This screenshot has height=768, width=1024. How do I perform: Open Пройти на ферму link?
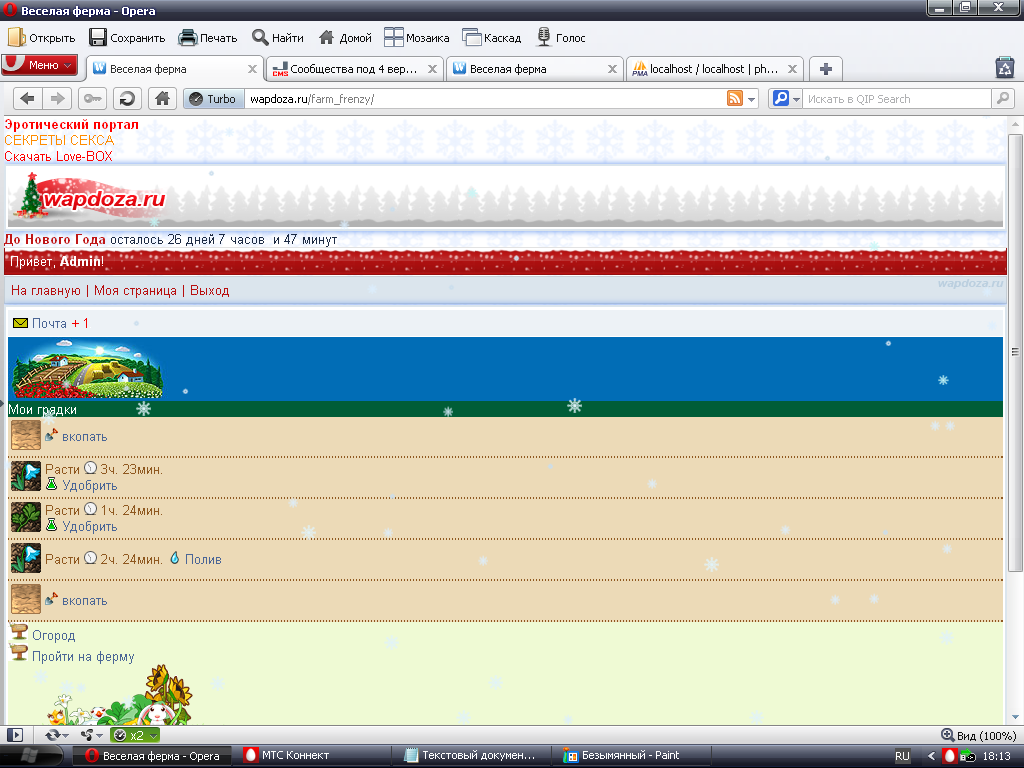click(x=83, y=656)
